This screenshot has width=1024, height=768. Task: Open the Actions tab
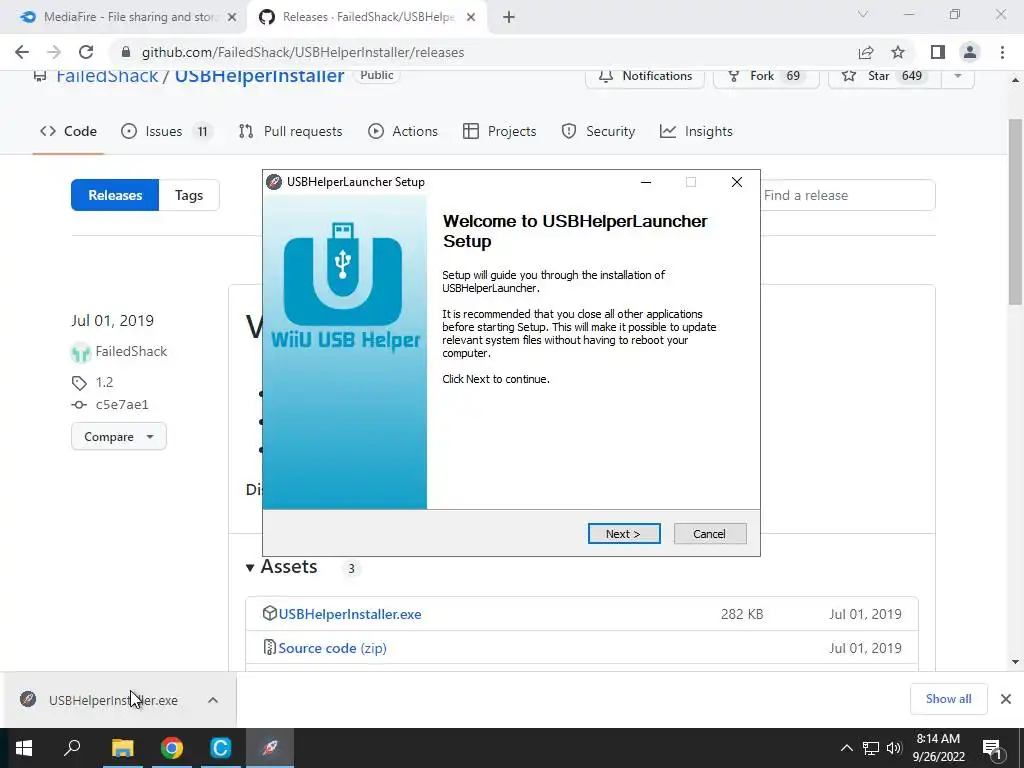coord(403,131)
